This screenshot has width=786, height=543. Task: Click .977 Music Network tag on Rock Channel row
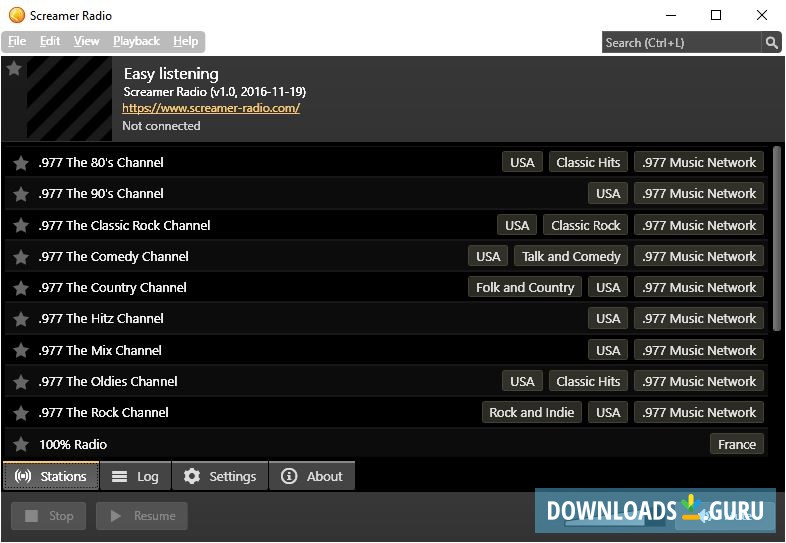point(699,412)
